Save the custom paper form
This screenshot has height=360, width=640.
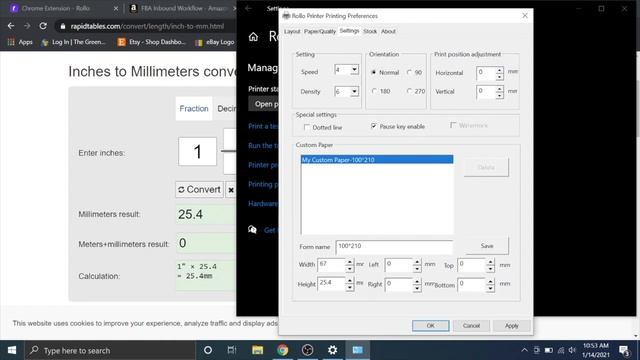pyautogui.click(x=487, y=246)
